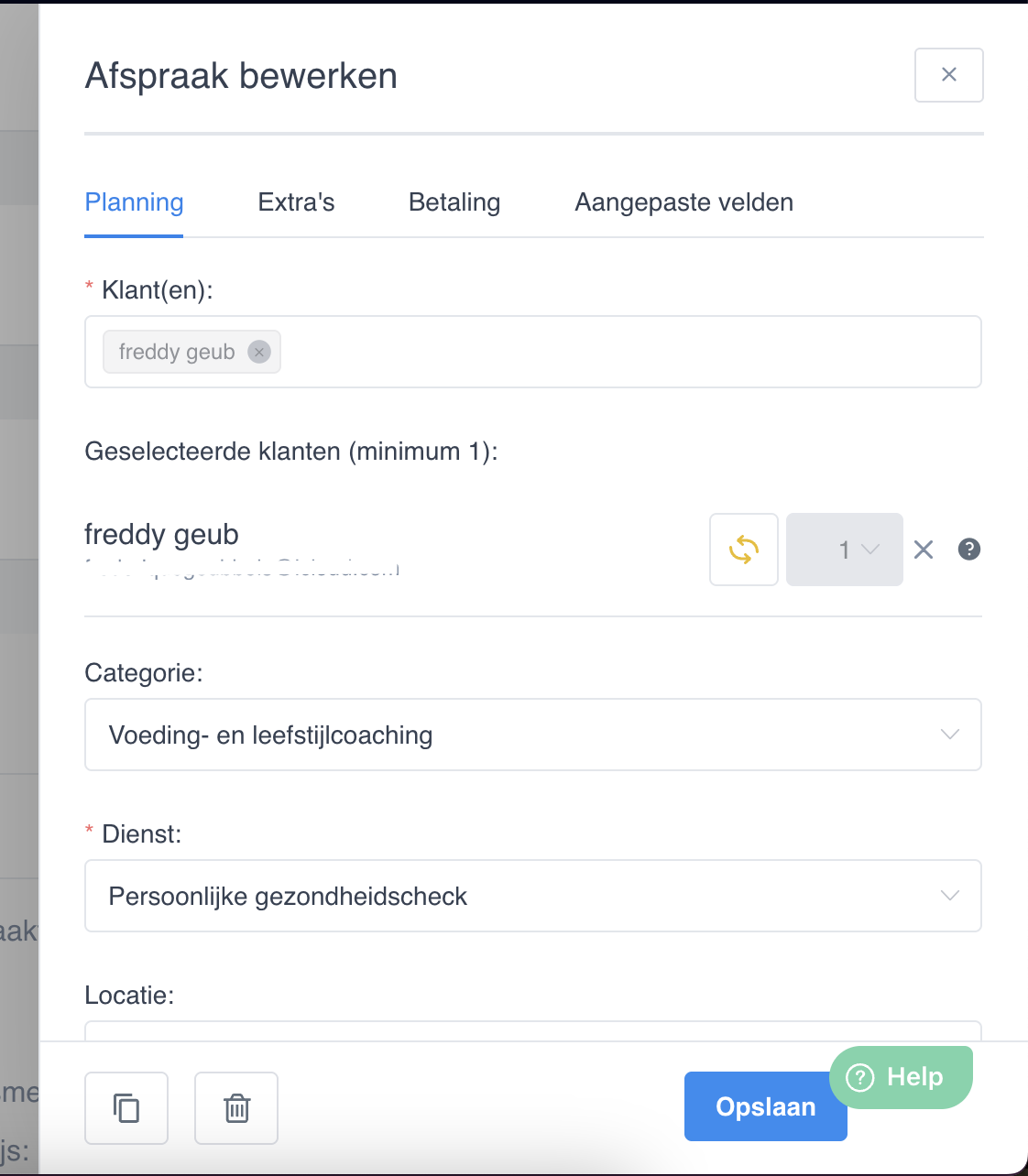
Task: Click inside the Klant(en) input field
Action: pos(623,352)
